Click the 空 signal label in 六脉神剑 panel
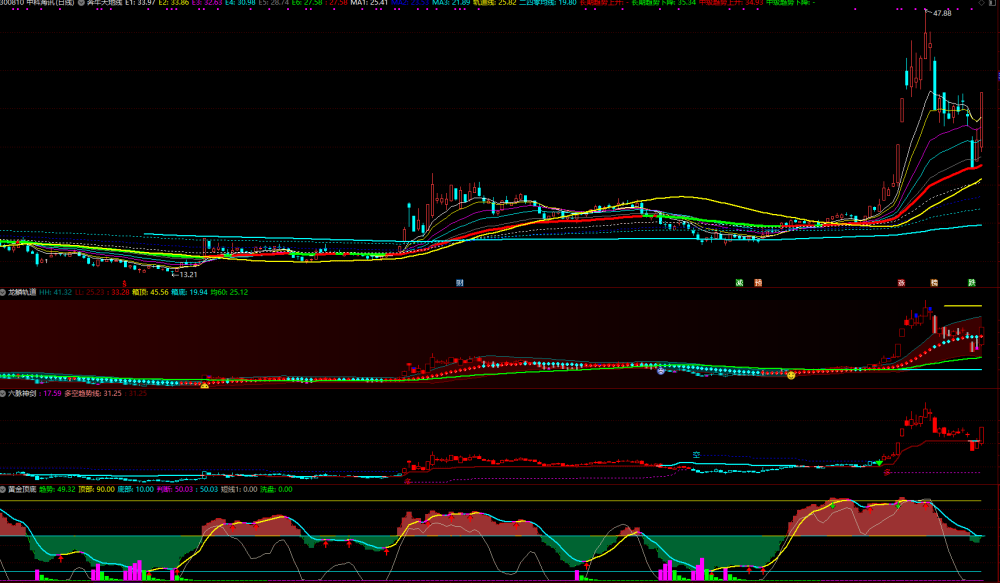Viewport: 1000px width, 583px height. (696, 455)
